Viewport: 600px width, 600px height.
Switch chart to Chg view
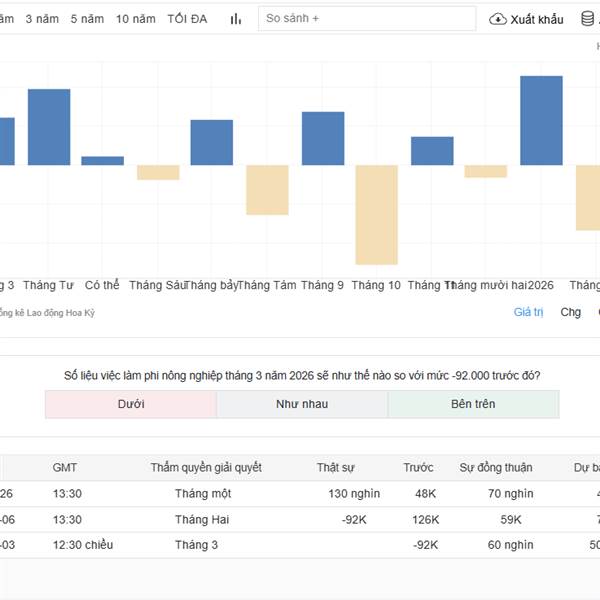pos(570,312)
